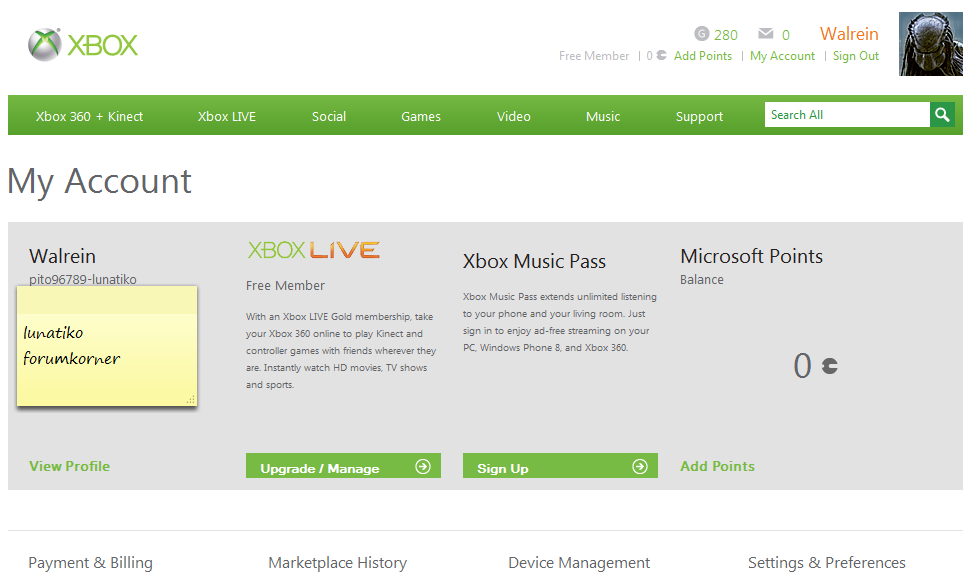Image resolution: width=977 pixels, height=581 pixels.
Task: Go to the Support menu
Action: pos(699,116)
